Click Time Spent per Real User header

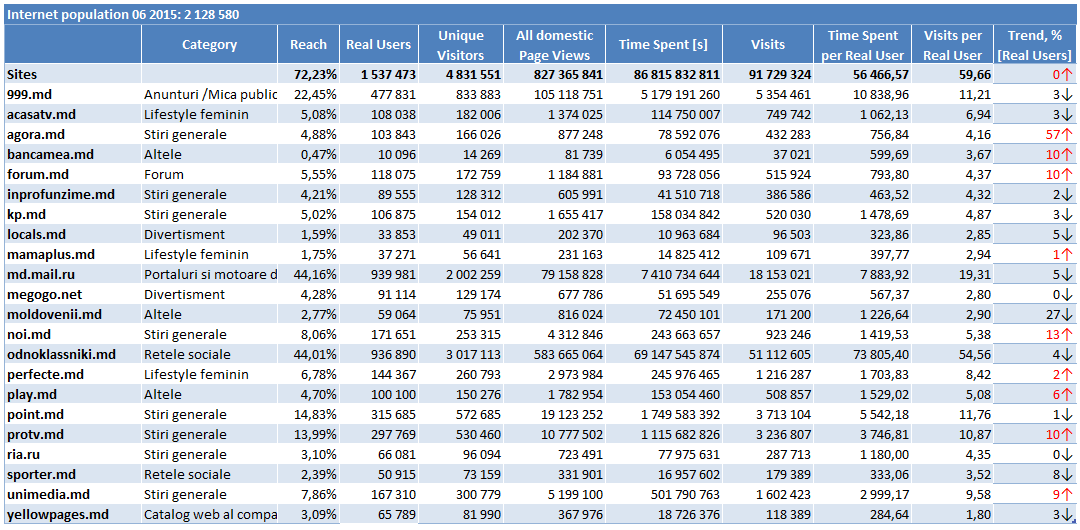(862, 45)
